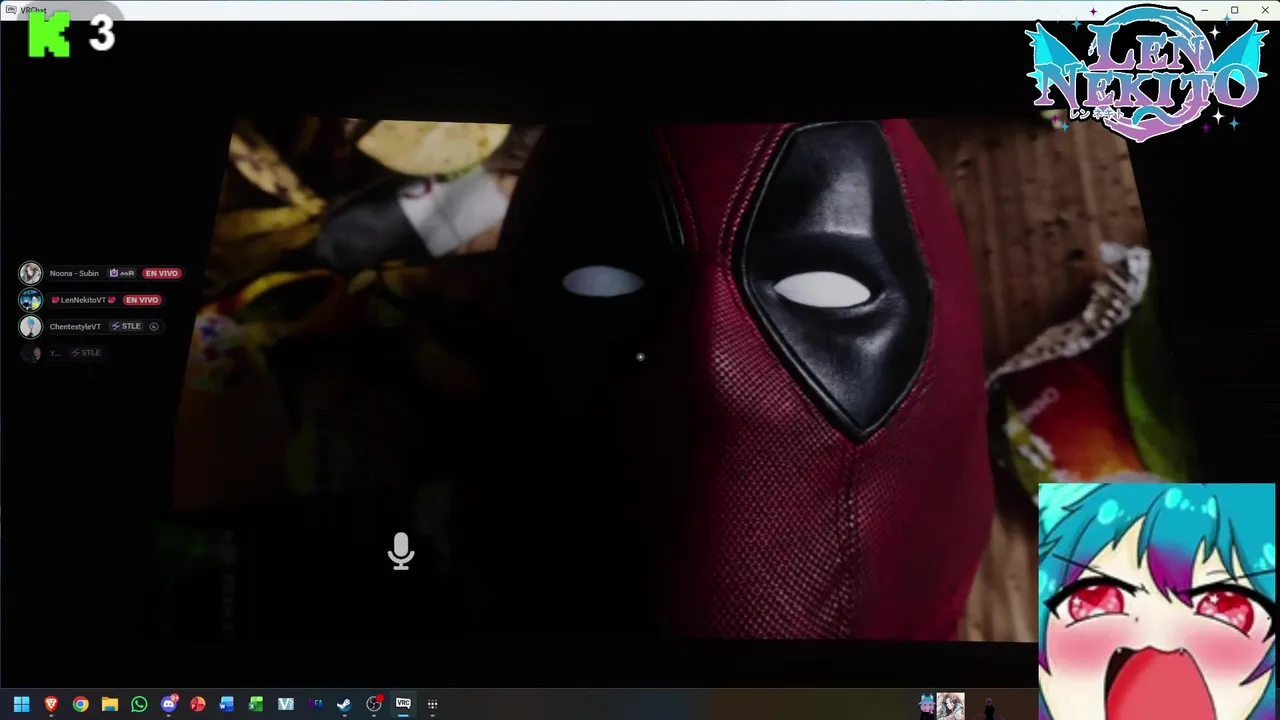The width and height of the screenshot is (1280, 720).
Task: Open PowerPoint from taskbar
Action: (198, 704)
